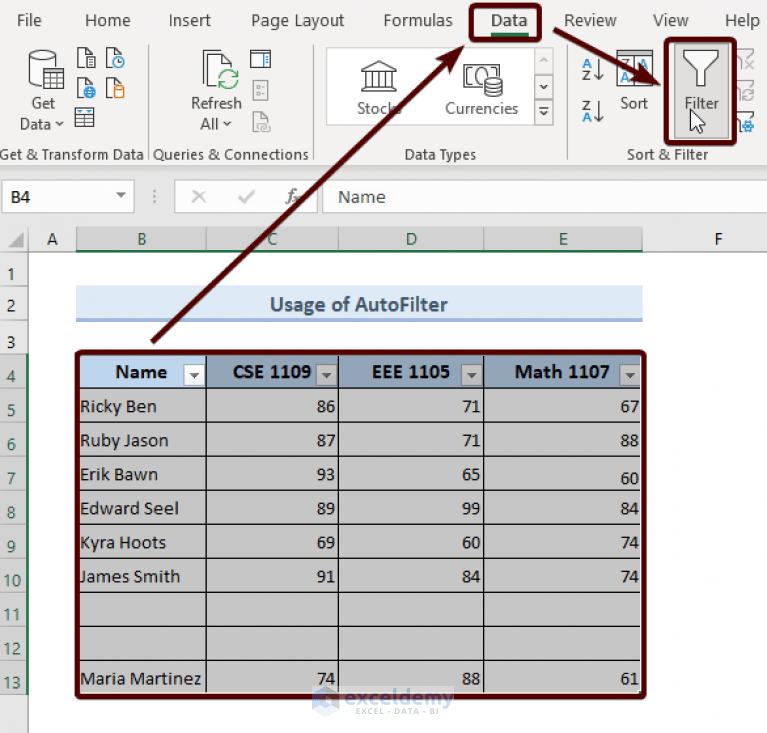The width and height of the screenshot is (767, 733).
Task: Select column F header
Action: point(718,239)
